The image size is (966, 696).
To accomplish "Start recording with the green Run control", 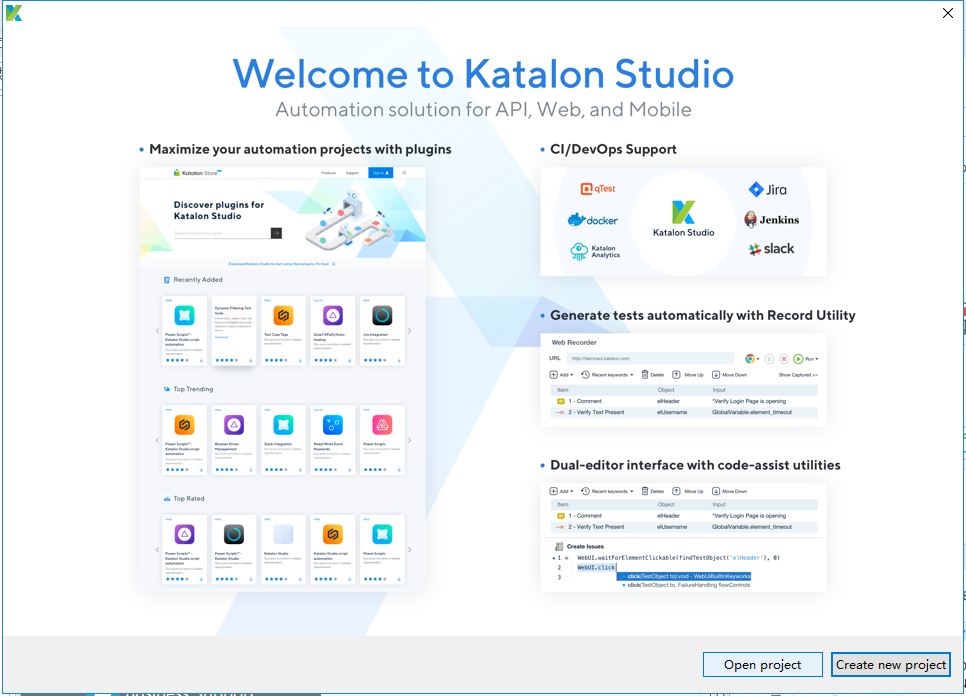I will 799,359.
